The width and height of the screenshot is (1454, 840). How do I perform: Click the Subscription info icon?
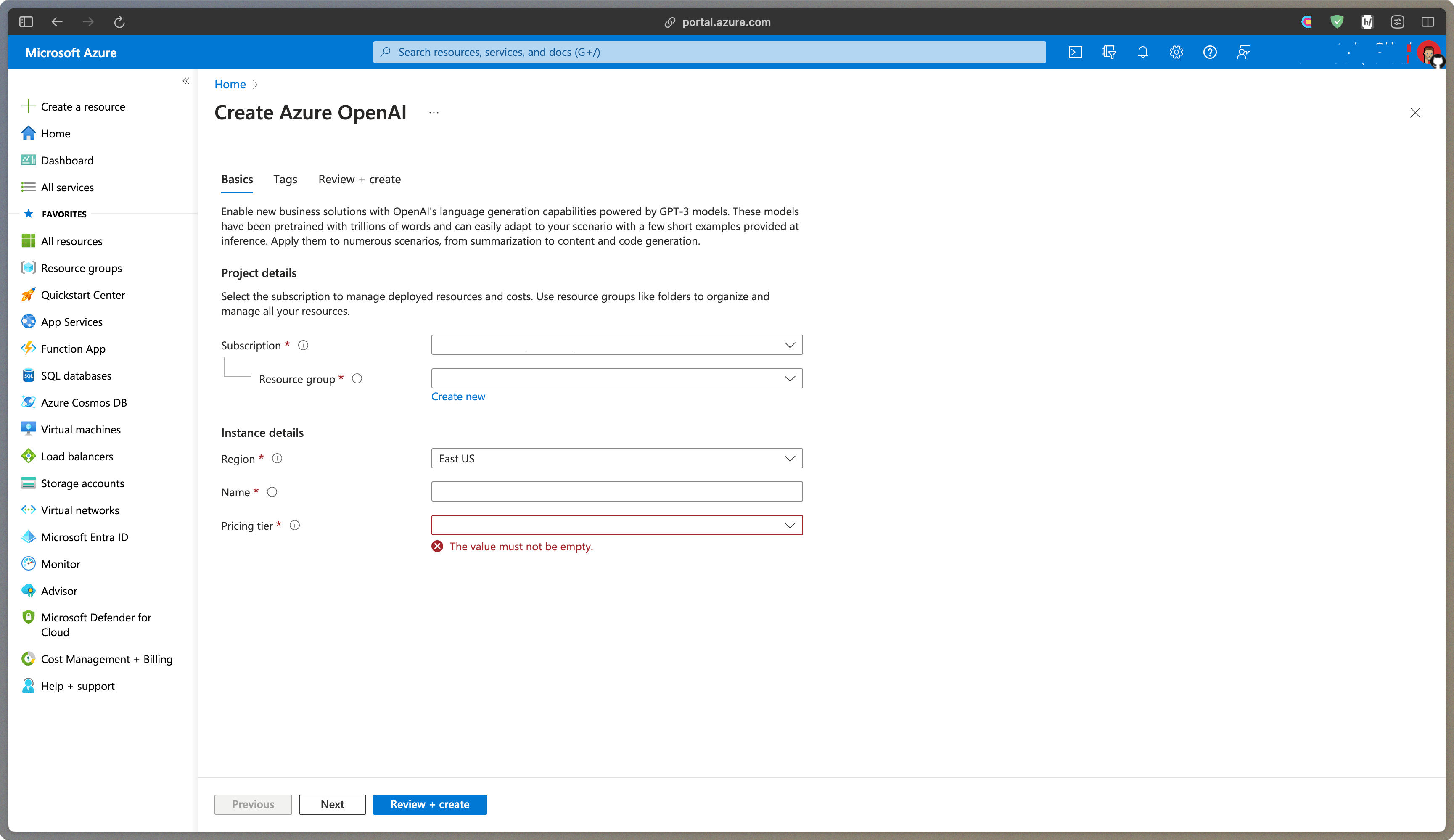coord(303,345)
